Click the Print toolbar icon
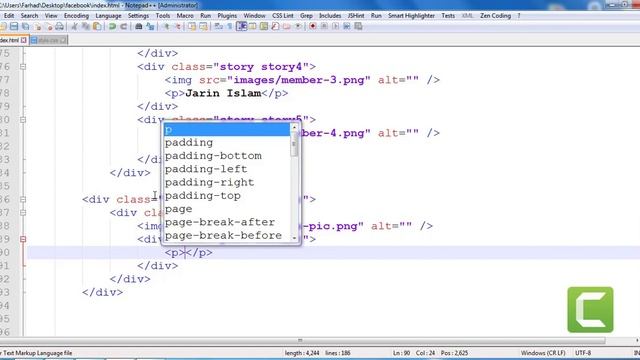The width and height of the screenshot is (640, 360). click(60, 27)
